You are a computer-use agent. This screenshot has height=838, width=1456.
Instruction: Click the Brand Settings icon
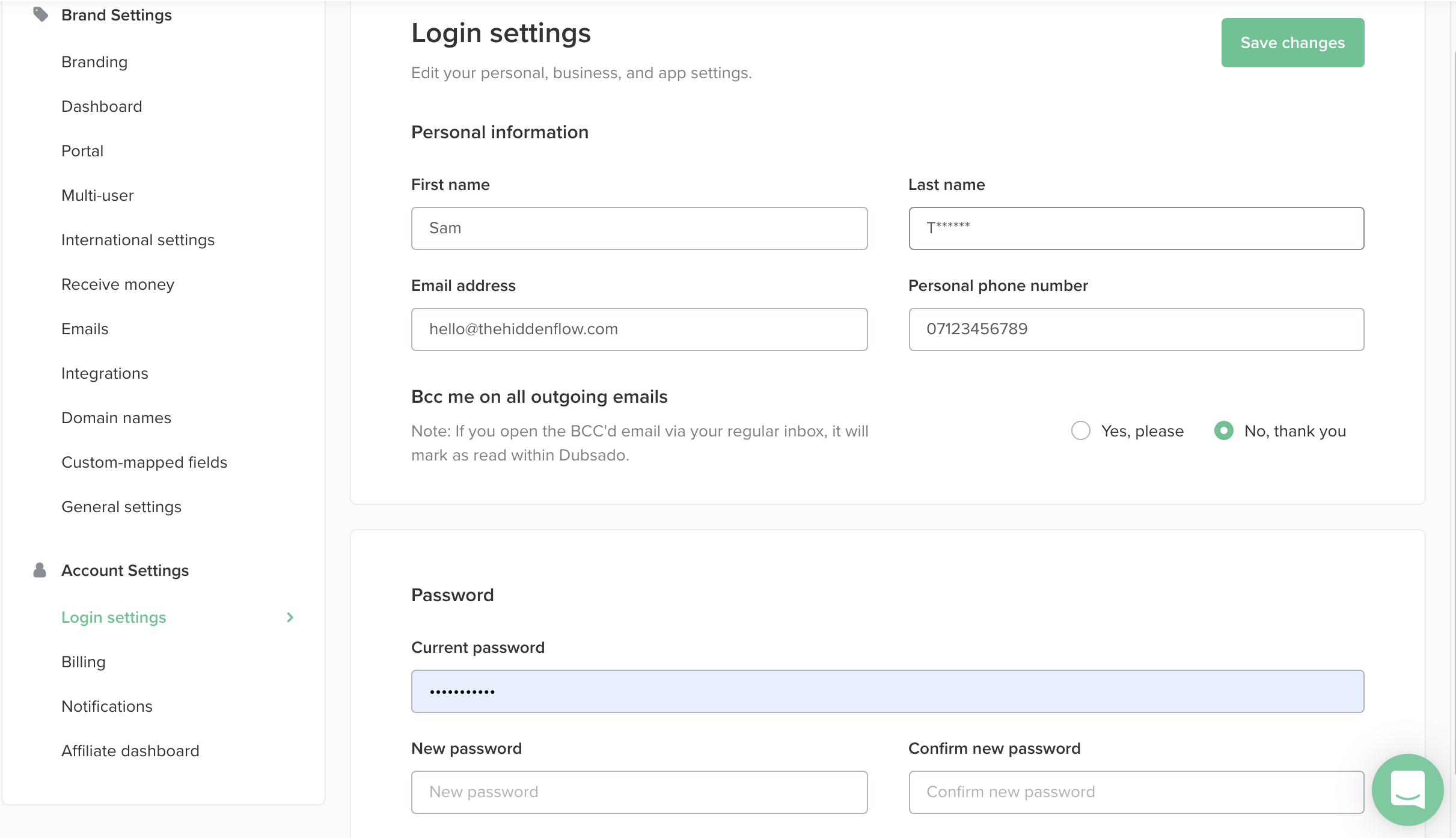coord(40,15)
